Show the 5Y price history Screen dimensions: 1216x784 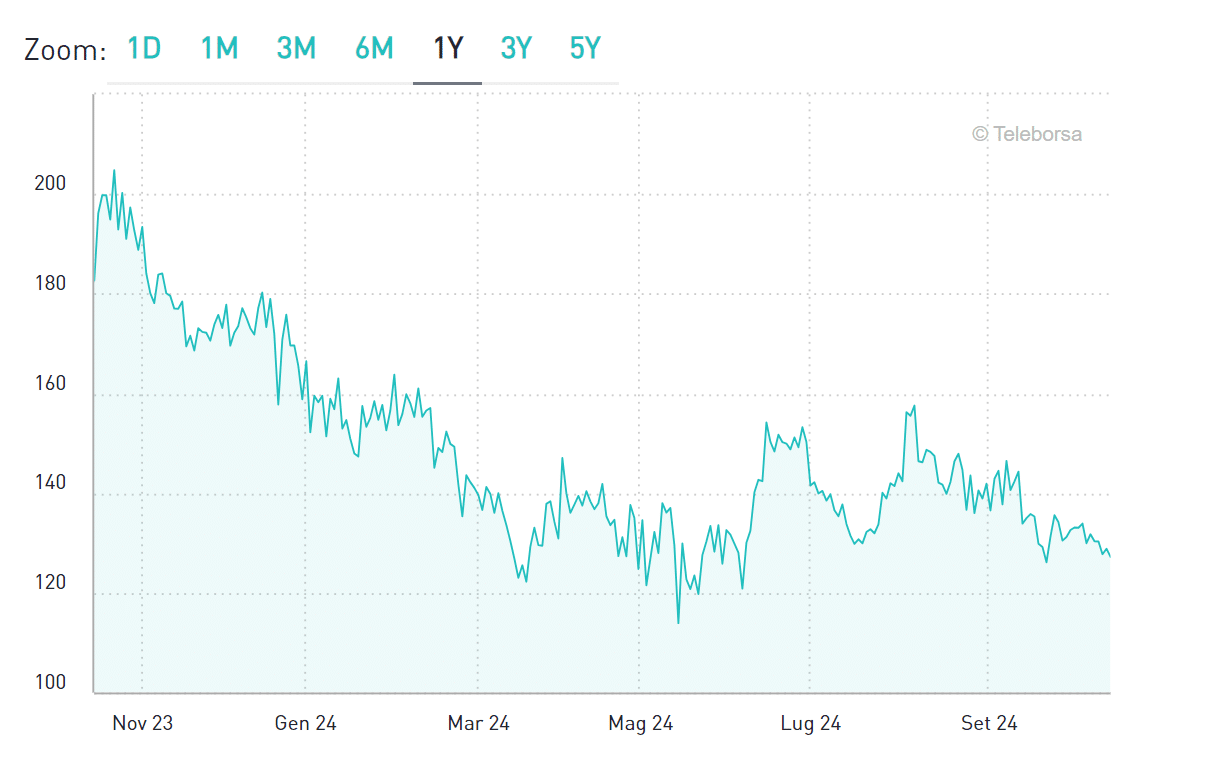(x=585, y=48)
